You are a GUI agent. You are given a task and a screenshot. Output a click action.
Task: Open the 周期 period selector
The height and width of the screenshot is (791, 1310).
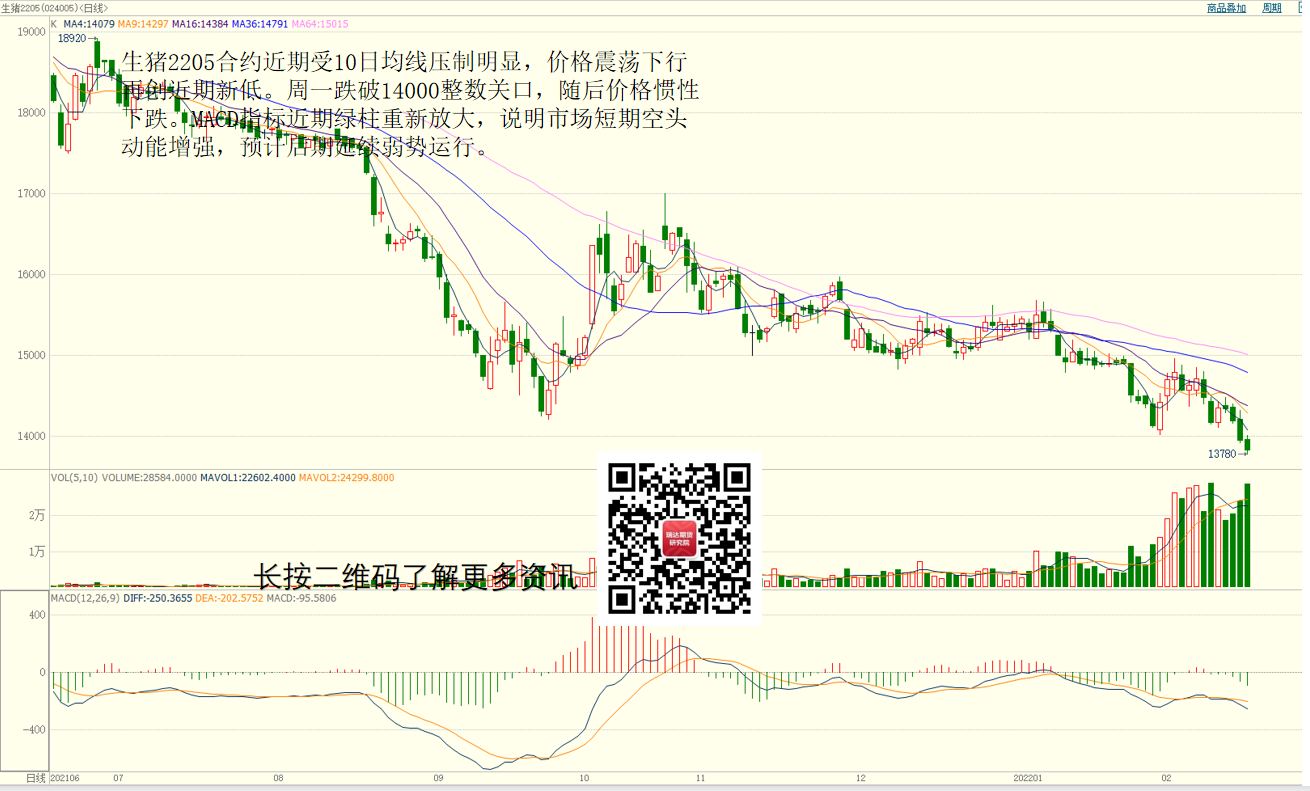(1271, 8)
